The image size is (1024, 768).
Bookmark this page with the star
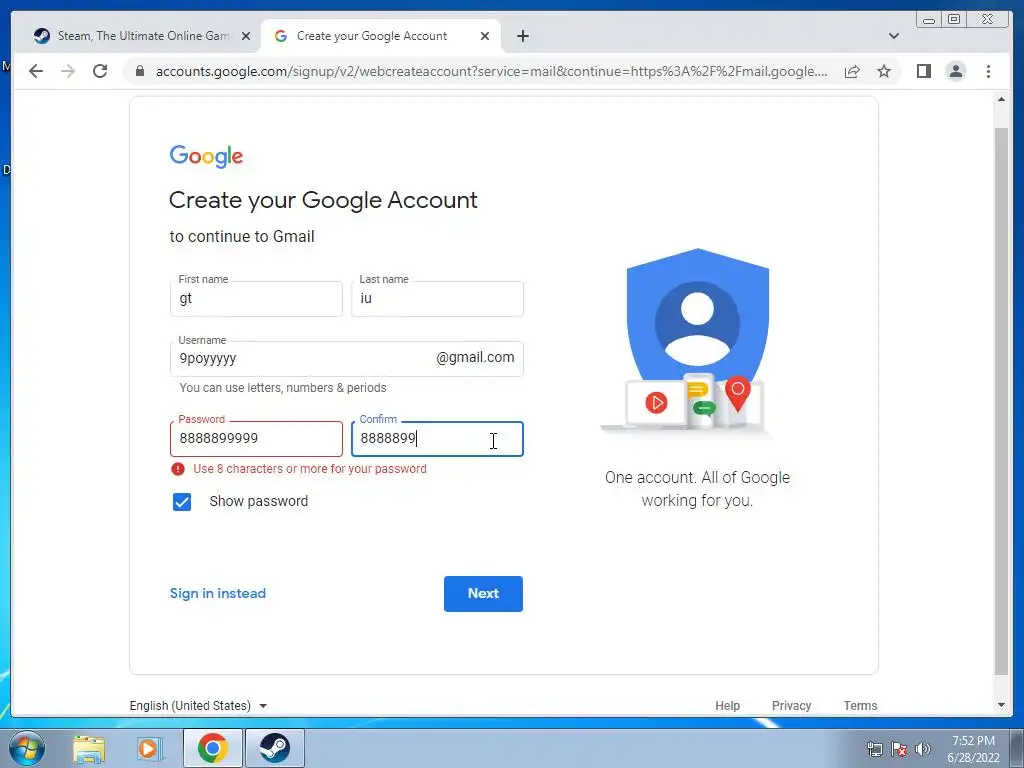884,71
